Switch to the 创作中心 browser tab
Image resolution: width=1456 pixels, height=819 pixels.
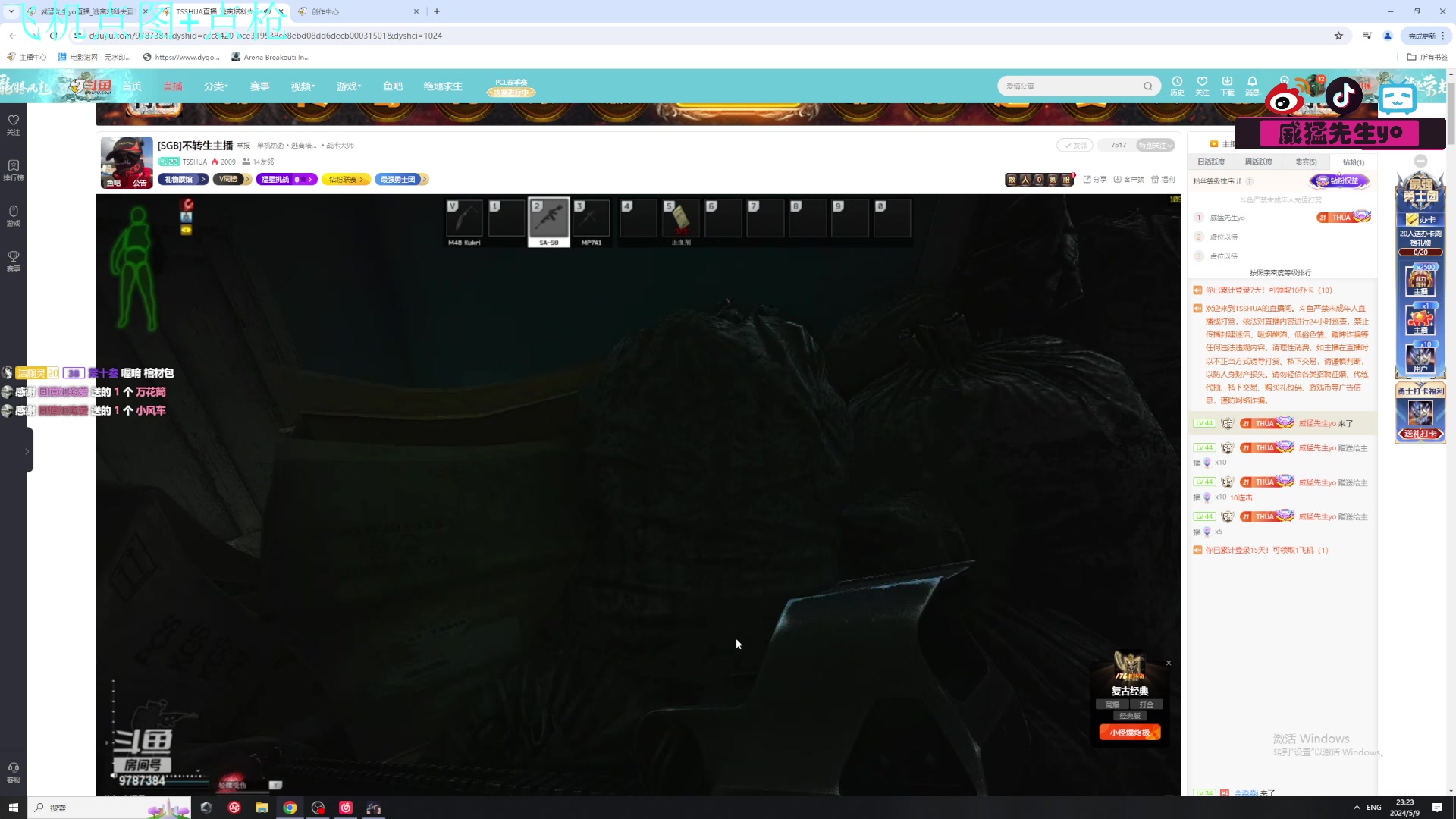coord(358,11)
